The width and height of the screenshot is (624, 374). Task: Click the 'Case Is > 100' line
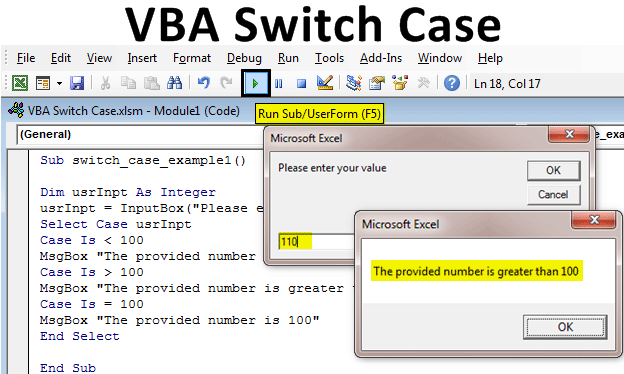[92, 272]
